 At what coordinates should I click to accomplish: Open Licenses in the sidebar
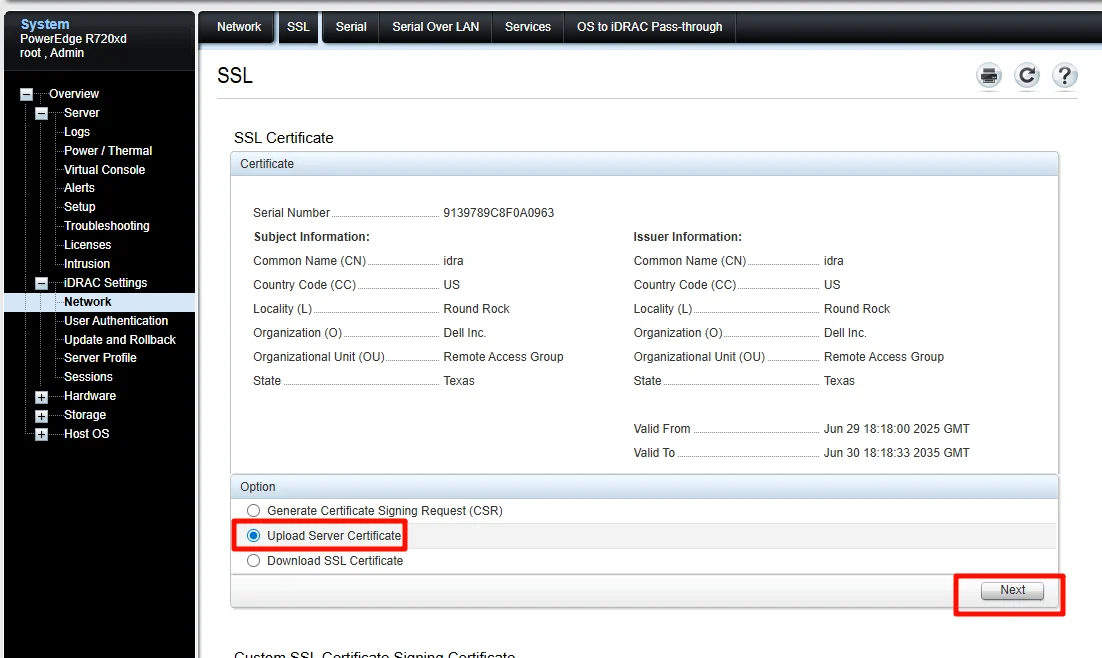pos(87,245)
